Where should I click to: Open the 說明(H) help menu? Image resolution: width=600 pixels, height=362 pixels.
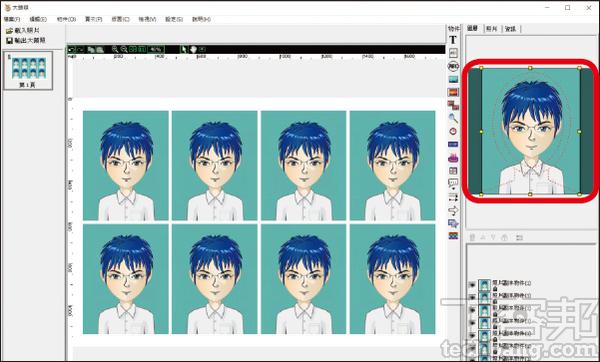(x=201, y=19)
